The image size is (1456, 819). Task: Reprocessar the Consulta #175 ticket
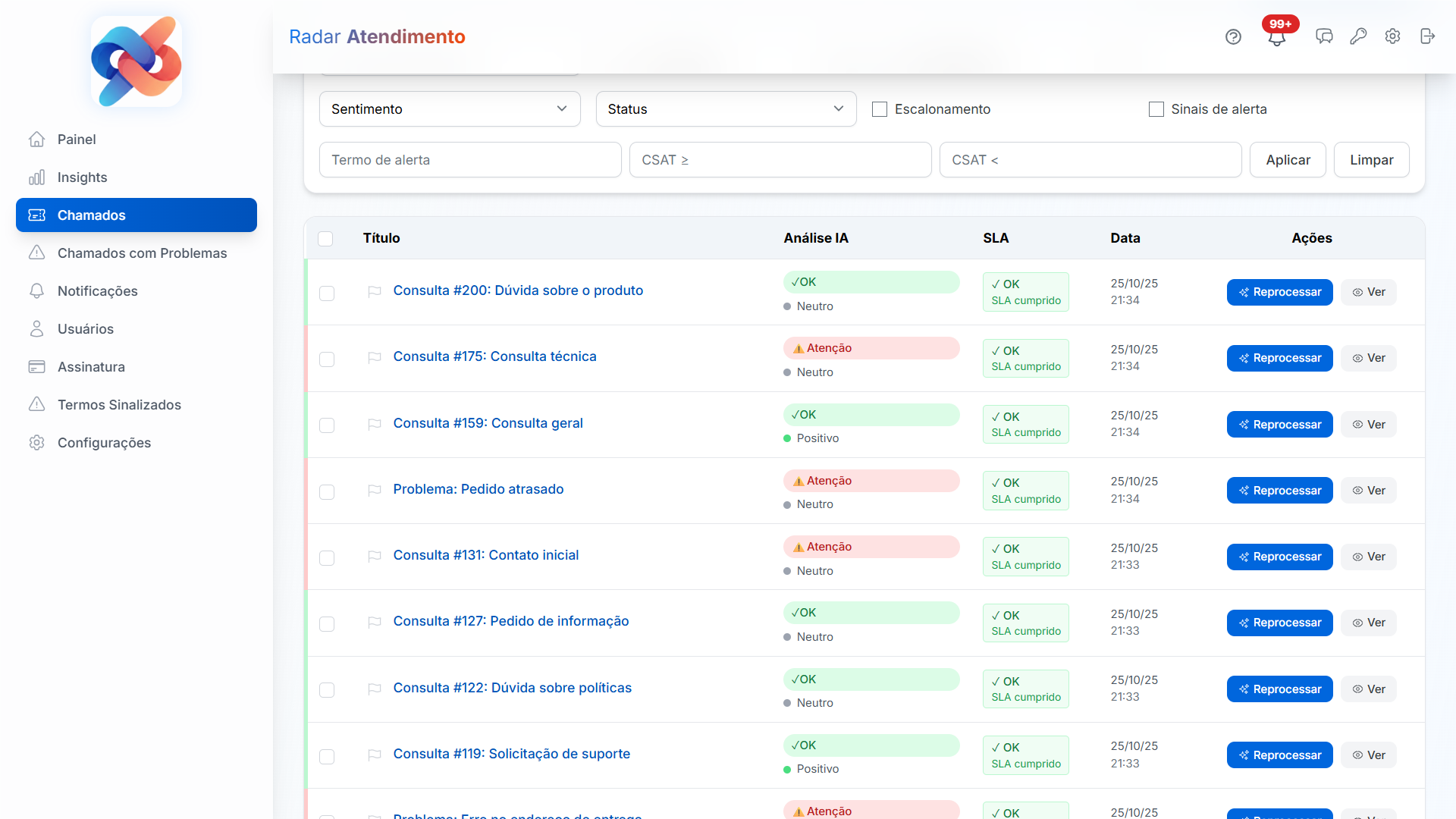(1279, 358)
